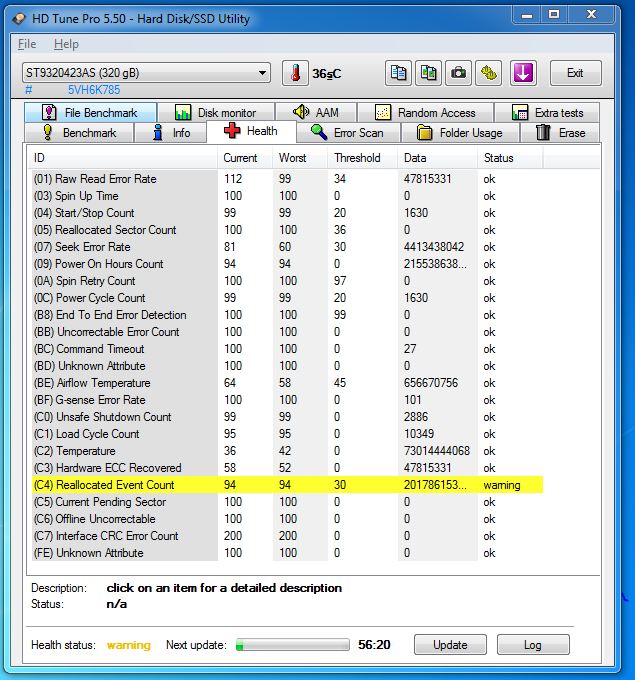The width and height of the screenshot is (635, 680).
Task: Select the Command Timeout row
Action: (x=286, y=349)
